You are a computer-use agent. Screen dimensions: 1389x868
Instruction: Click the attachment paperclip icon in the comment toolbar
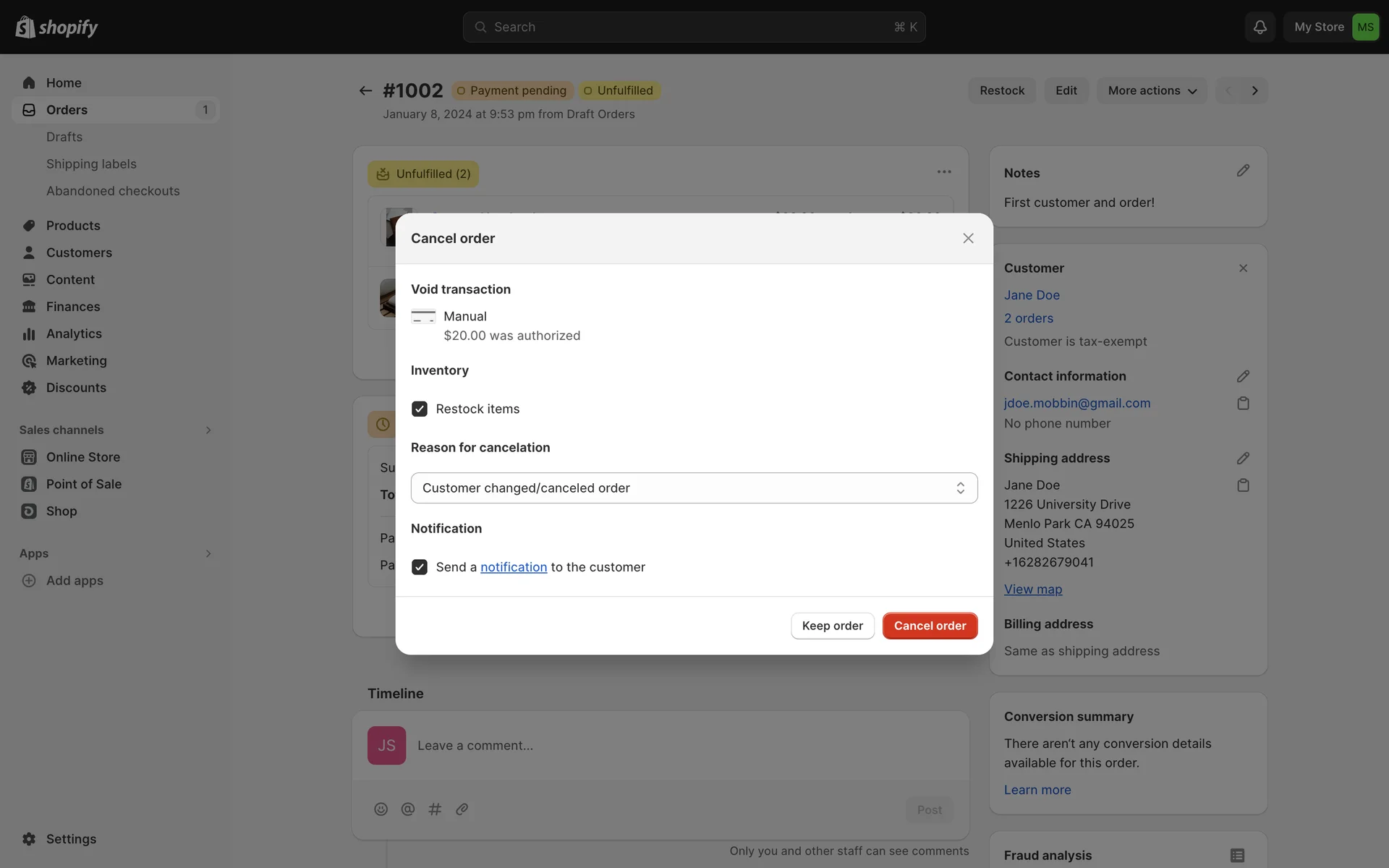pos(462,809)
